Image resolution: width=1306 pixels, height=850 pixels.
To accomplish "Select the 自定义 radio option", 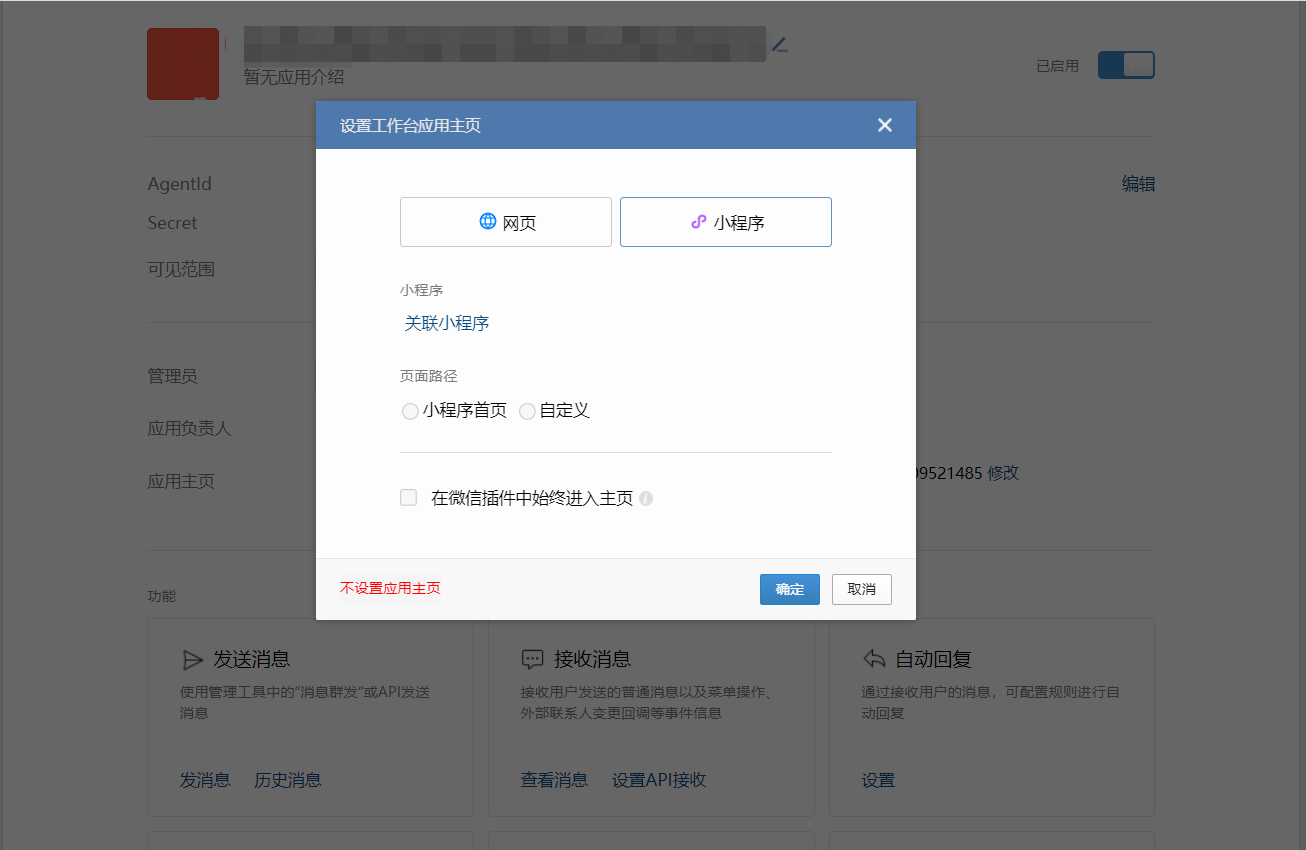I will pyautogui.click(x=527, y=410).
